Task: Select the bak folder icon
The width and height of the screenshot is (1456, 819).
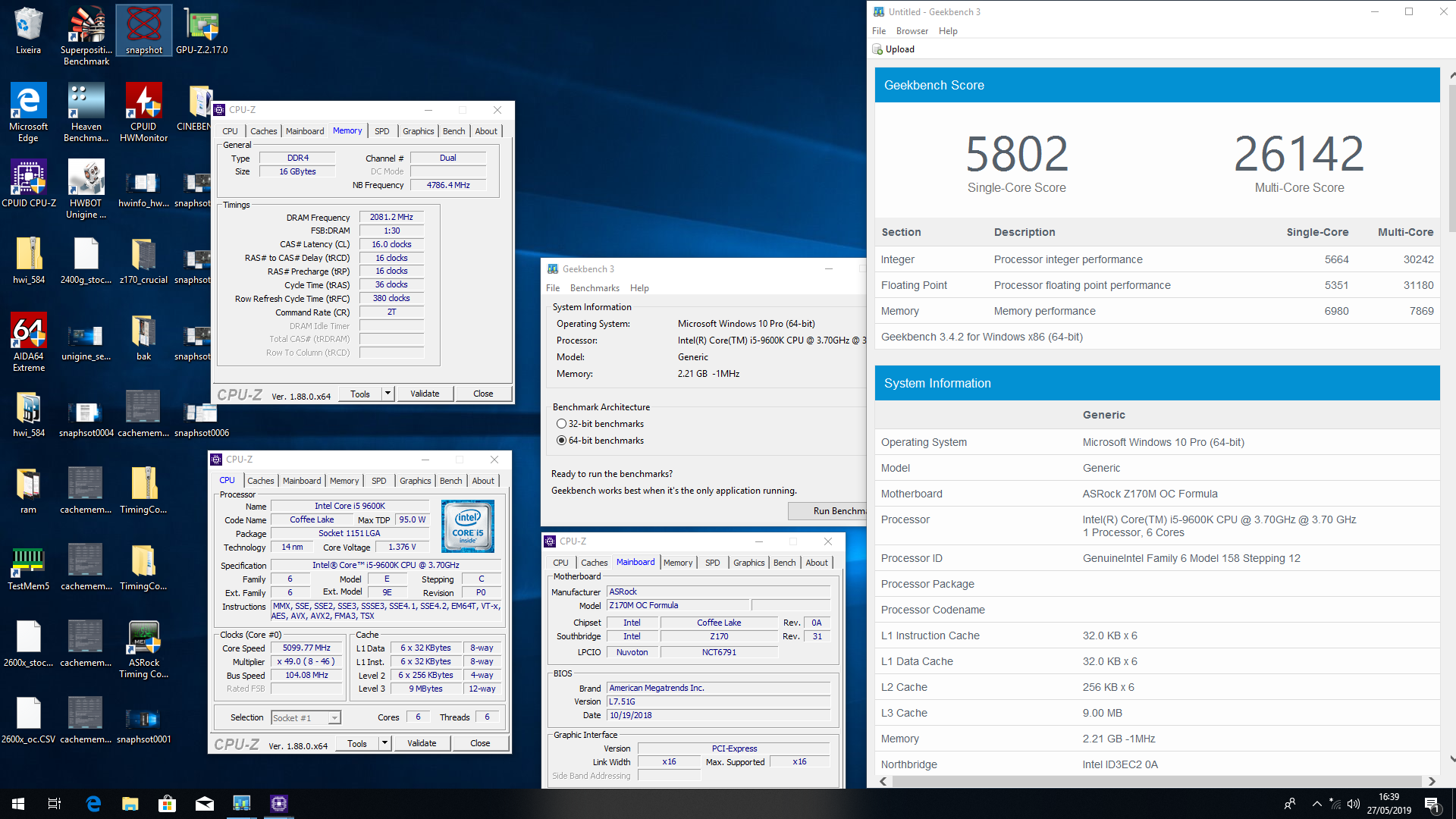Action: 144,337
